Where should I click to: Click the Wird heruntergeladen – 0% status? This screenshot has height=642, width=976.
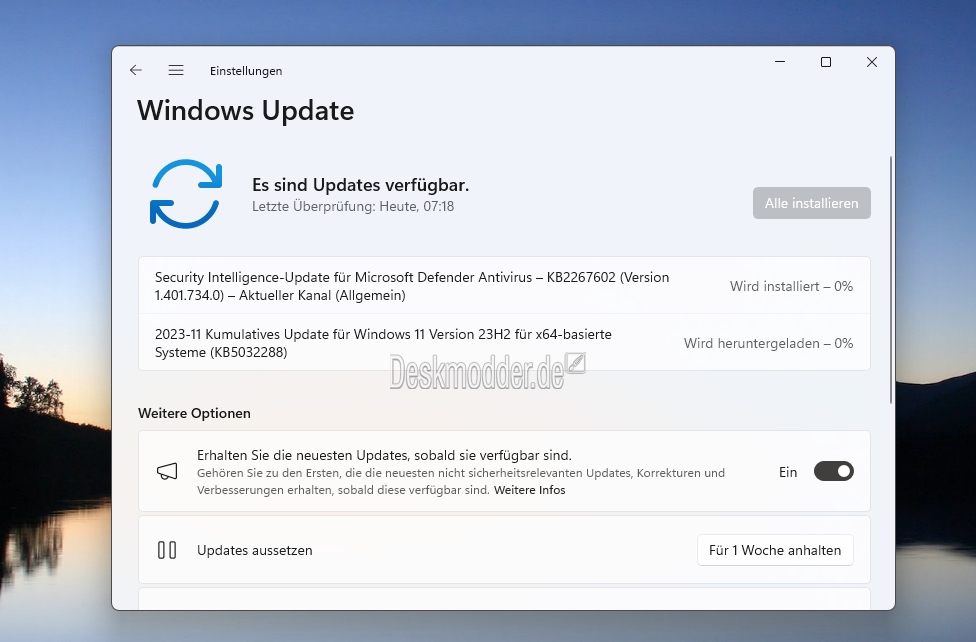point(768,343)
